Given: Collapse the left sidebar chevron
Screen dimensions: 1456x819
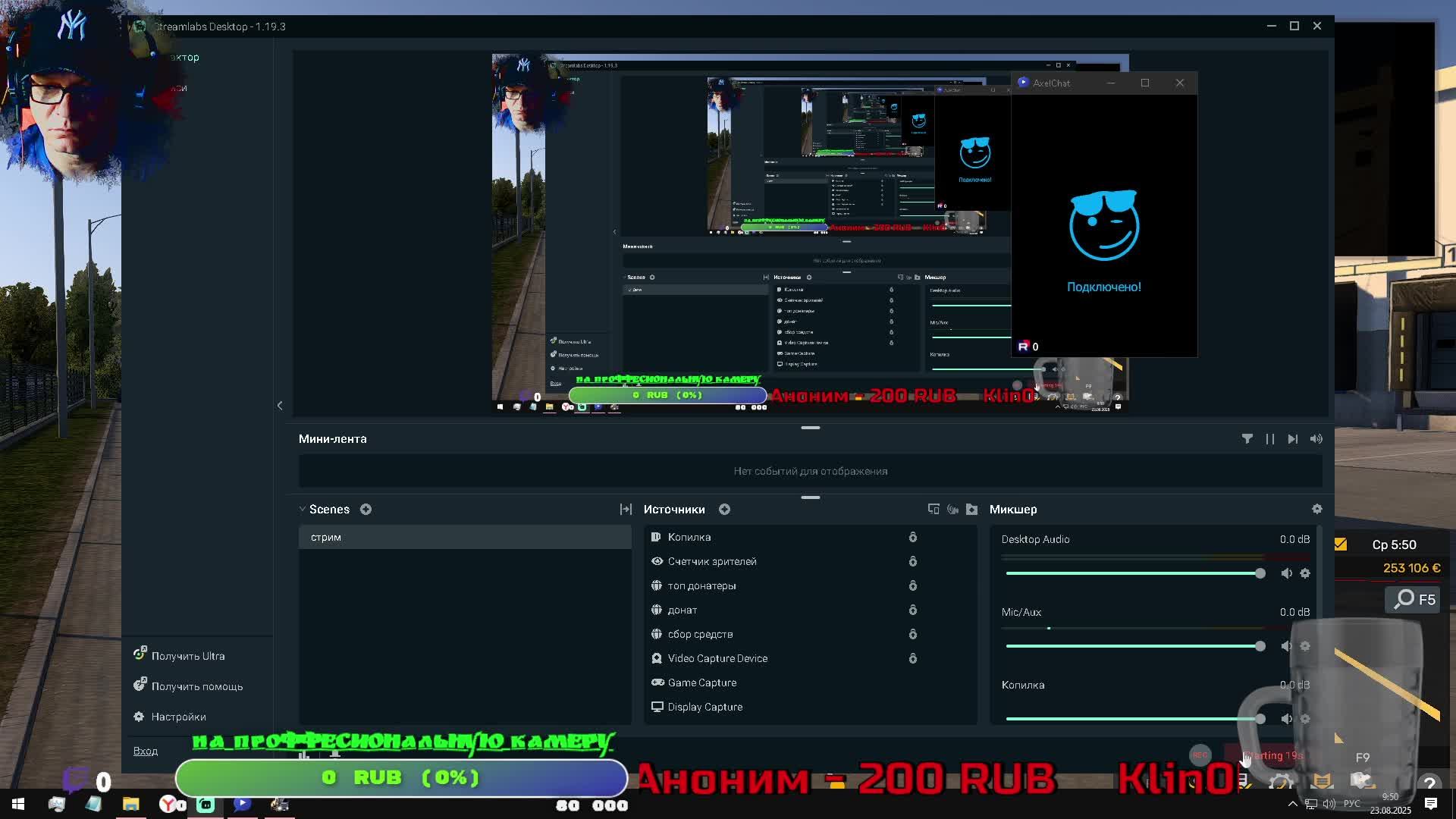Looking at the screenshot, I should (x=280, y=406).
